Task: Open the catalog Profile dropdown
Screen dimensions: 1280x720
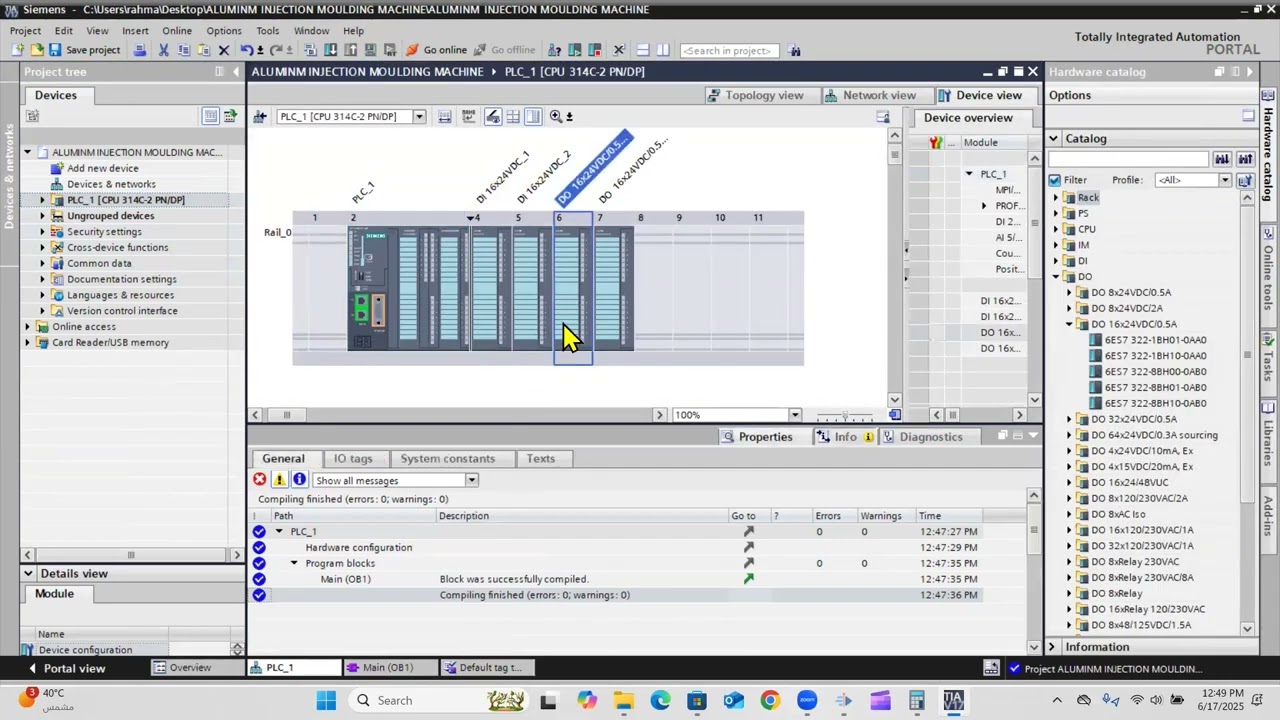Action: click(x=1224, y=180)
